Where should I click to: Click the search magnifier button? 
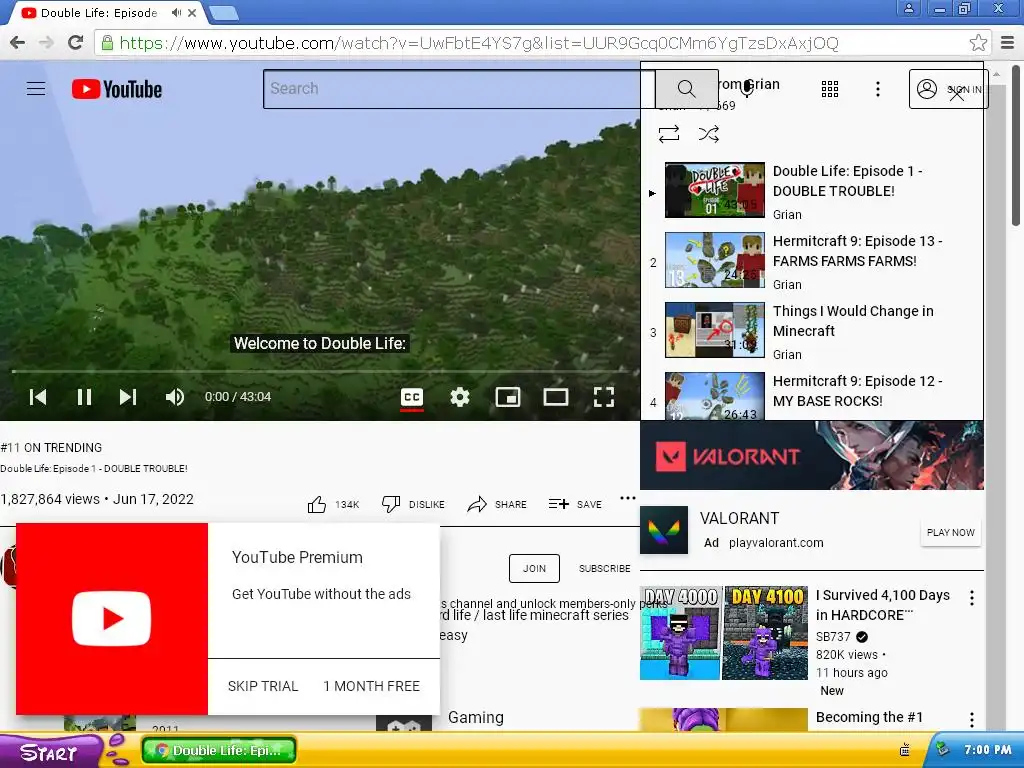(x=686, y=88)
